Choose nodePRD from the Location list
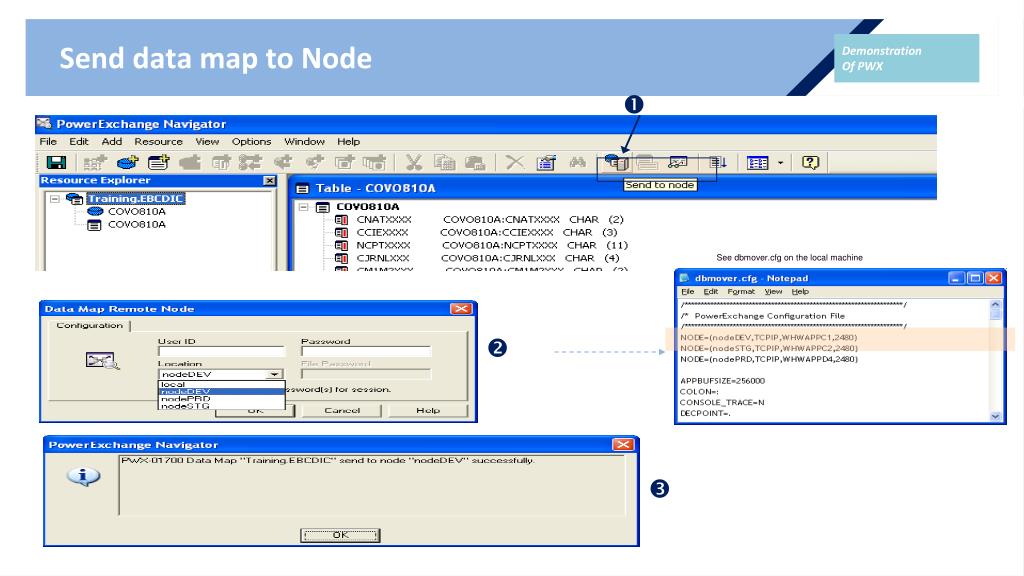 coord(221,398)
